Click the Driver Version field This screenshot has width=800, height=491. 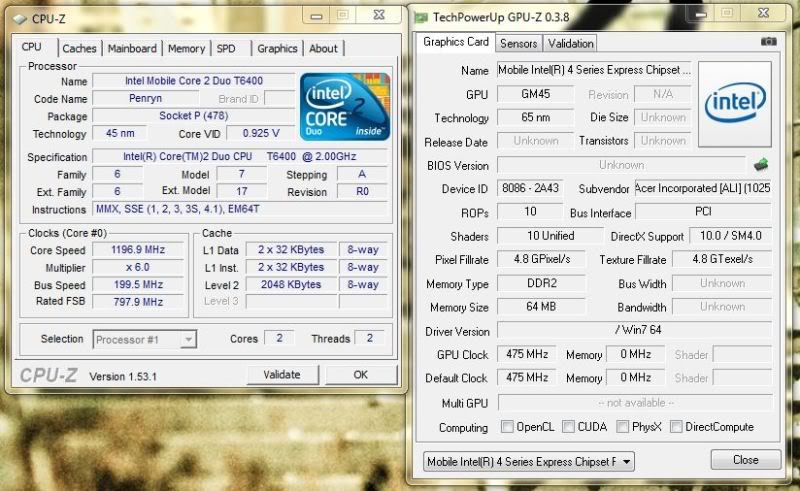click(634, 330)
